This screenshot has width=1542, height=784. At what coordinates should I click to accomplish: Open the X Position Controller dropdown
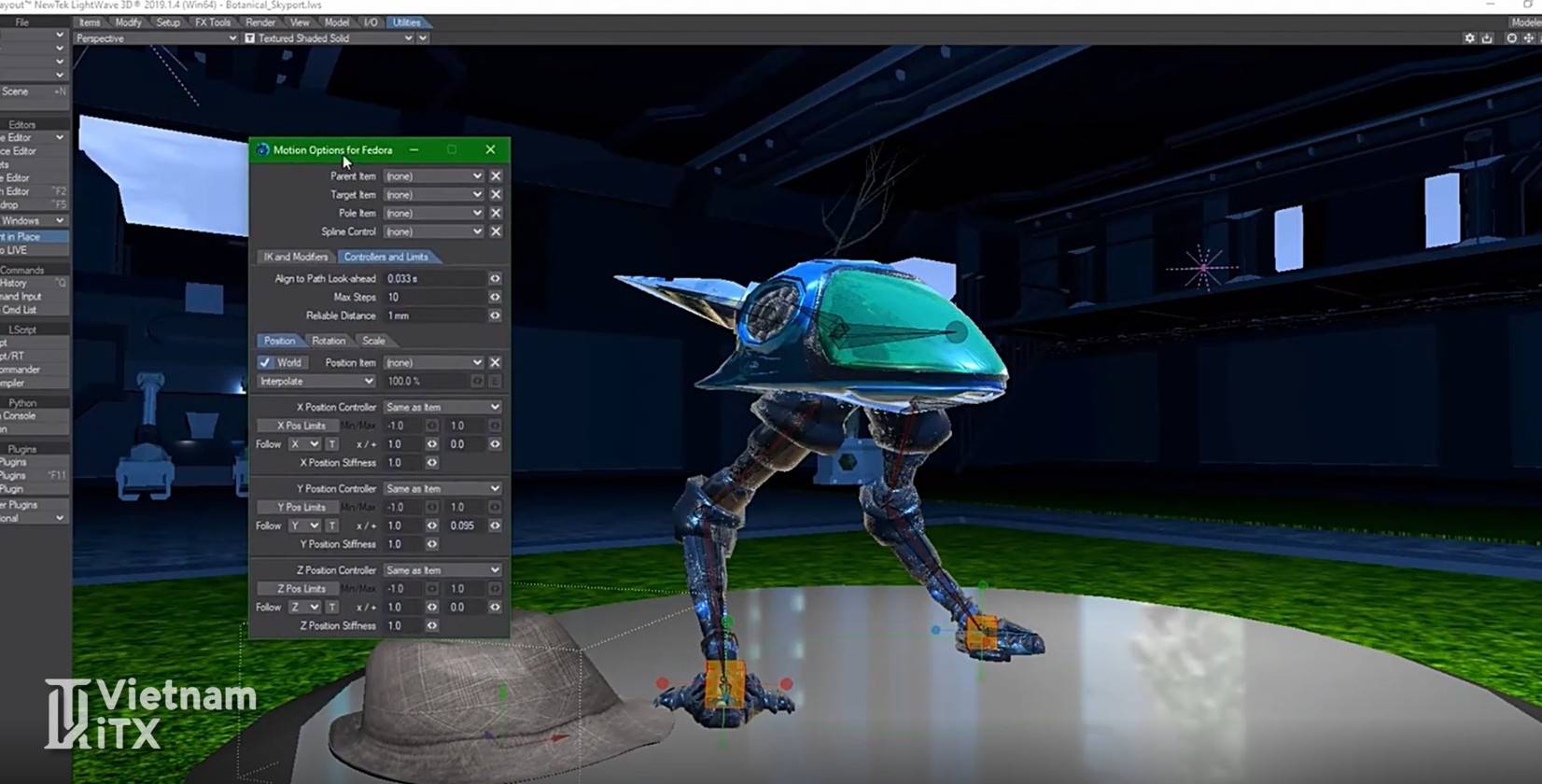[x=442, y=407]
